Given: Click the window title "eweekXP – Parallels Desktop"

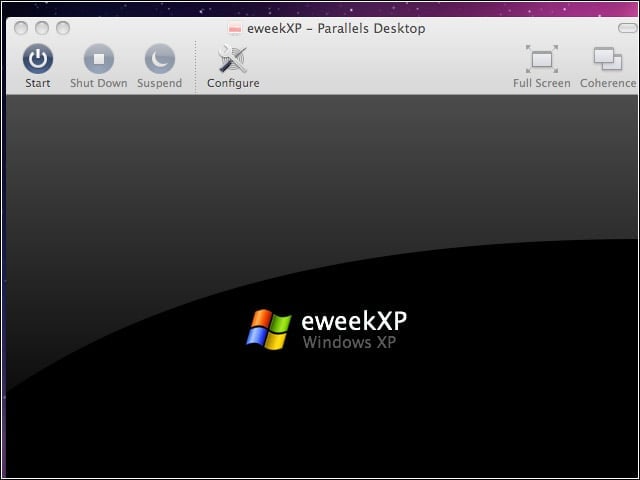Looking at the screenshot, I should (x=336, y=29).
